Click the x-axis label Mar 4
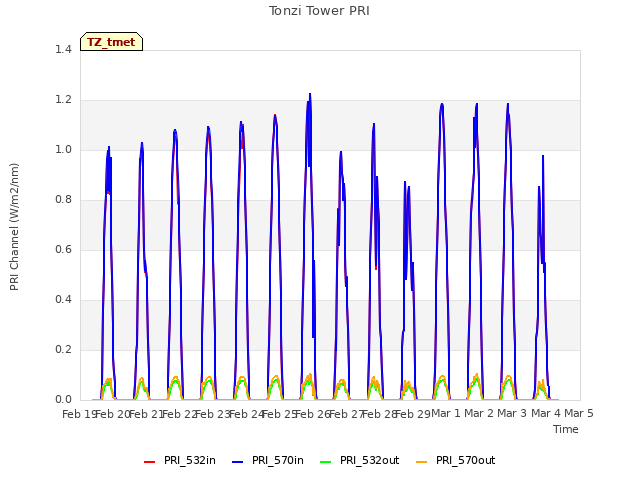The height and width of the screenshot is (480, 640). pyautogui.click(x=546, y=413)
